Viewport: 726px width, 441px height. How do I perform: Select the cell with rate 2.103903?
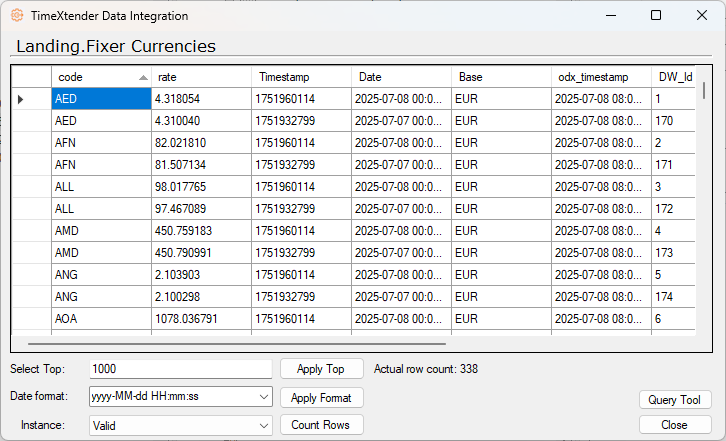pyautogui.click(x=201, y=275)
